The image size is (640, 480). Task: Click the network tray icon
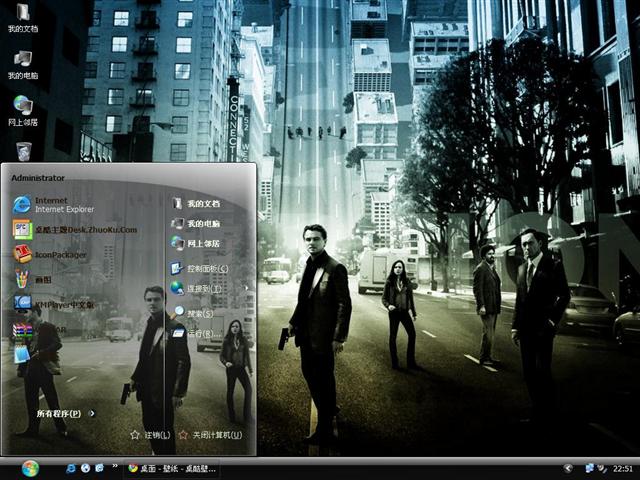point(589,469)
